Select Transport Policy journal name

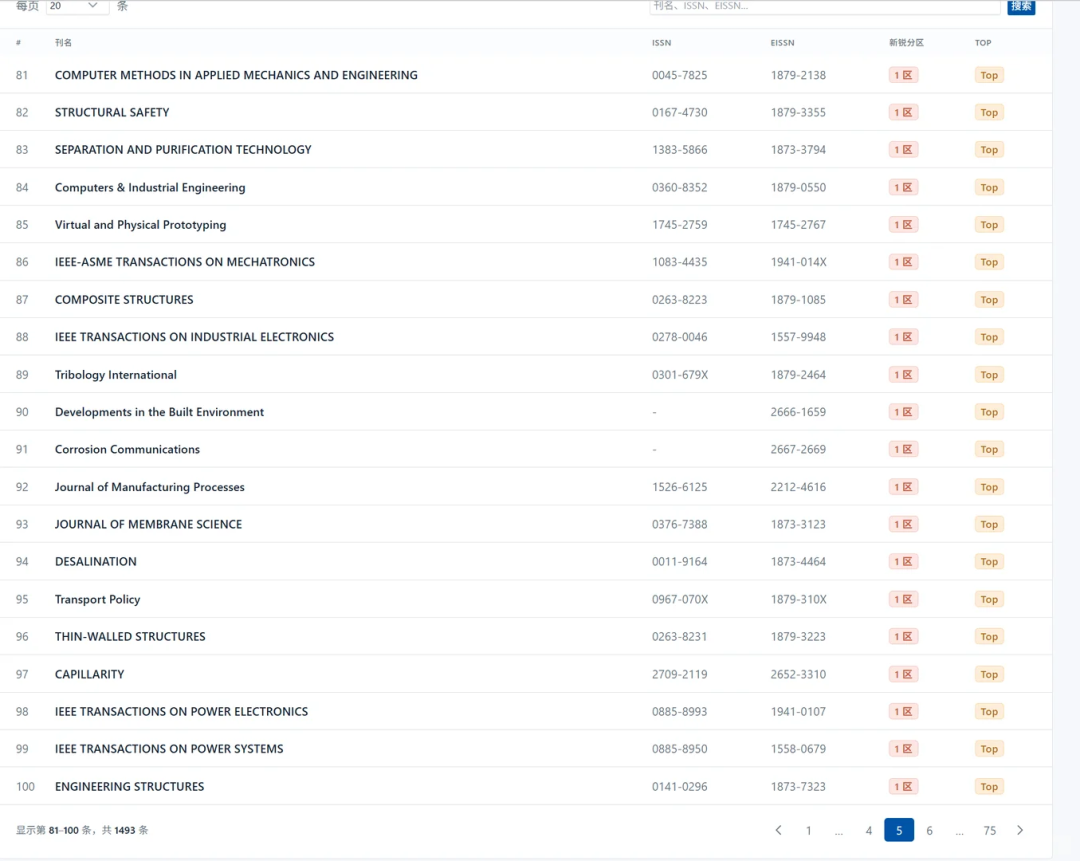point(97,599)
